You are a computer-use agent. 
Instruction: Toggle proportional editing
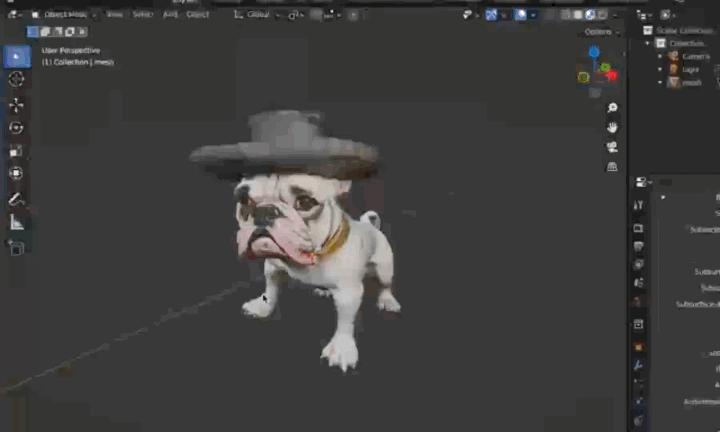click(353, 15)
